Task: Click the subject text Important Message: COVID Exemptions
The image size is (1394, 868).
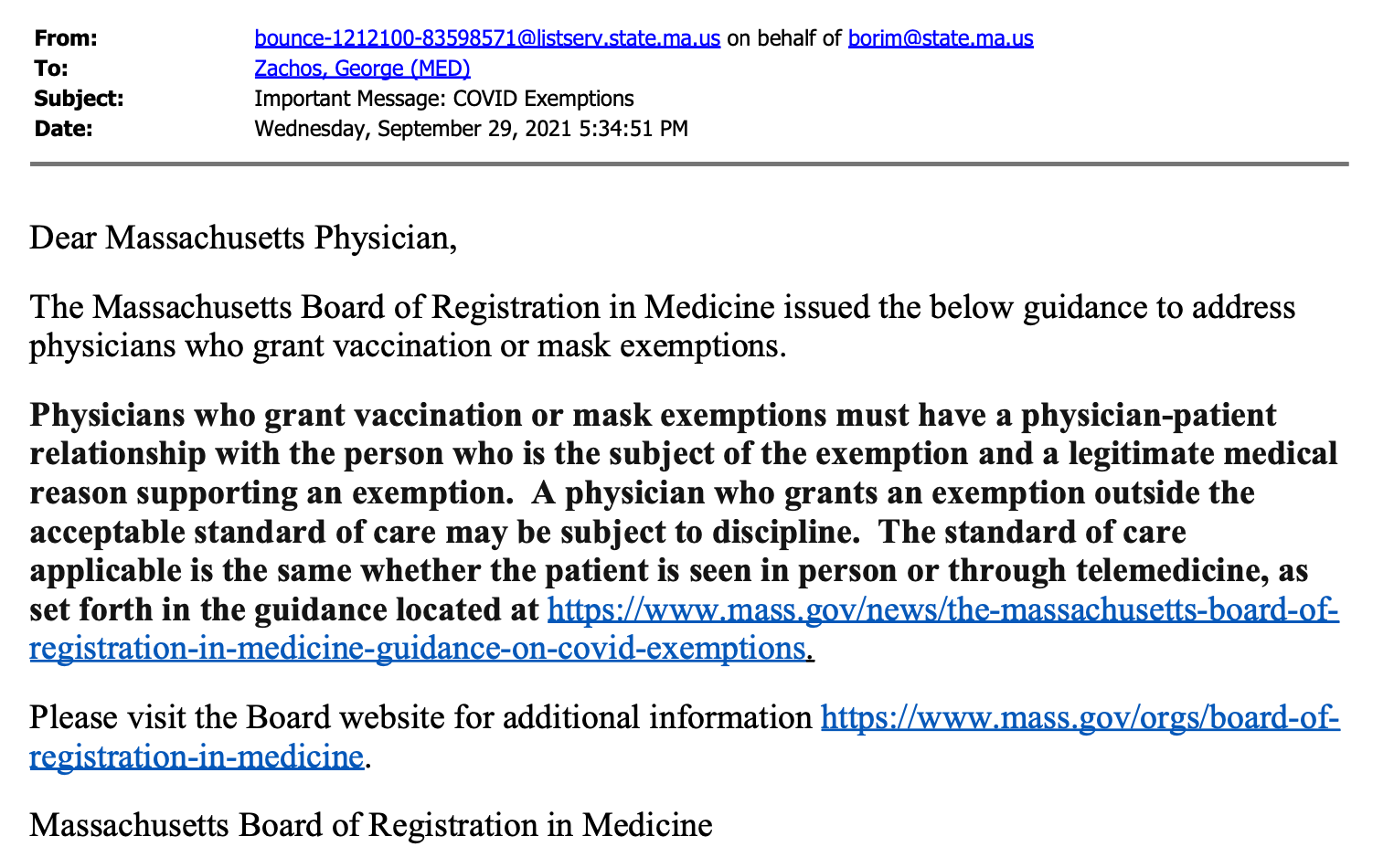Action: (x=444, y=99)
